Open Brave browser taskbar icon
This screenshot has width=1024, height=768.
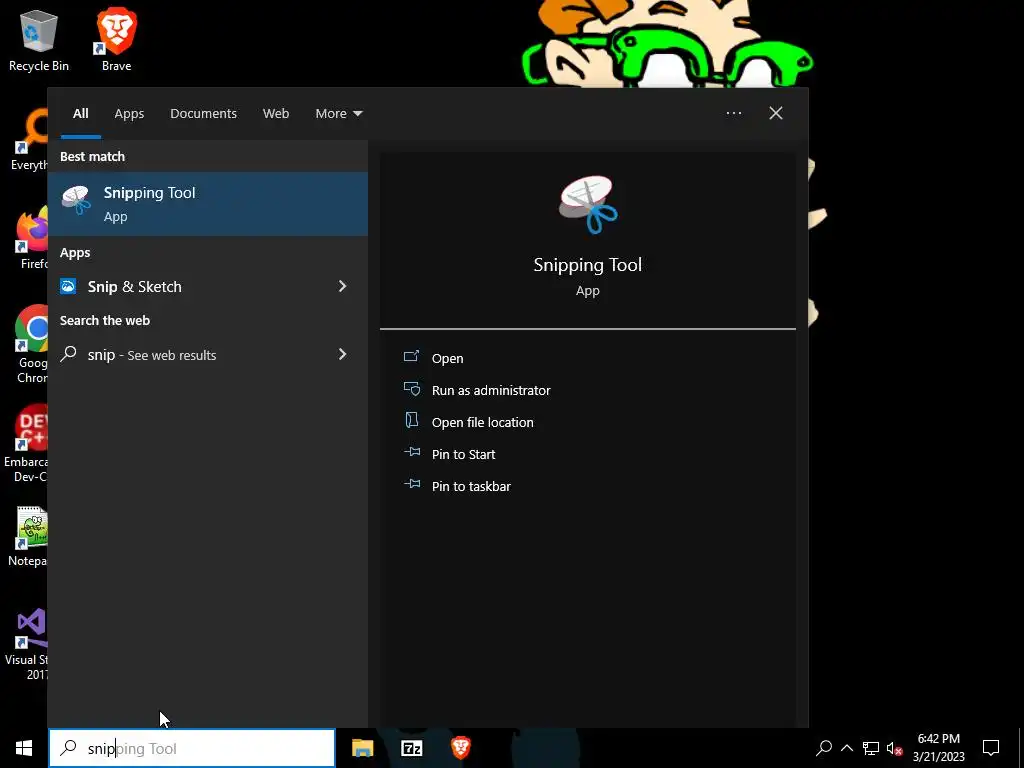click(x=460, y=748)
